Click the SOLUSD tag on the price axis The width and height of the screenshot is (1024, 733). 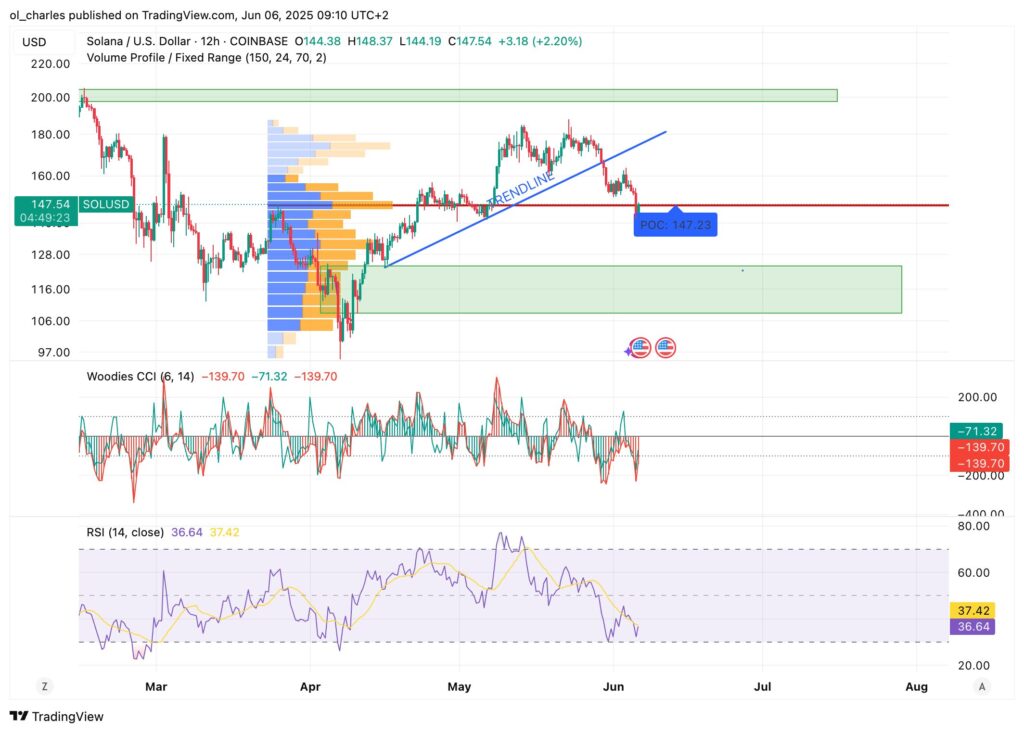pyautogui.click(x=103, y=203)
